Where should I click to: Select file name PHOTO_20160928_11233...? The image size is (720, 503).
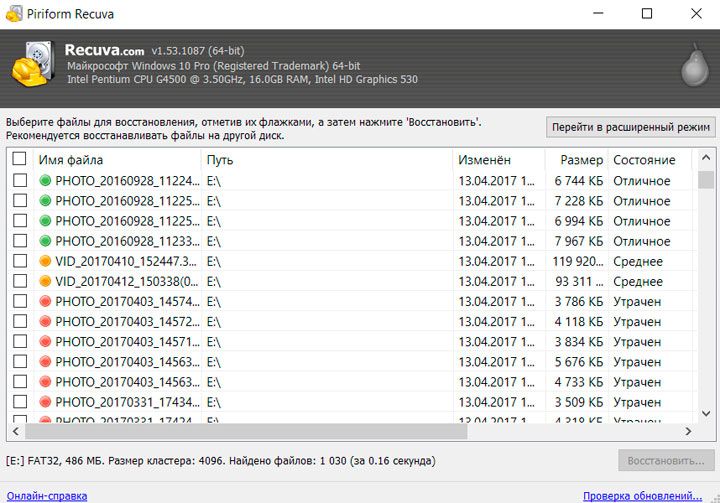coord(128,241)
